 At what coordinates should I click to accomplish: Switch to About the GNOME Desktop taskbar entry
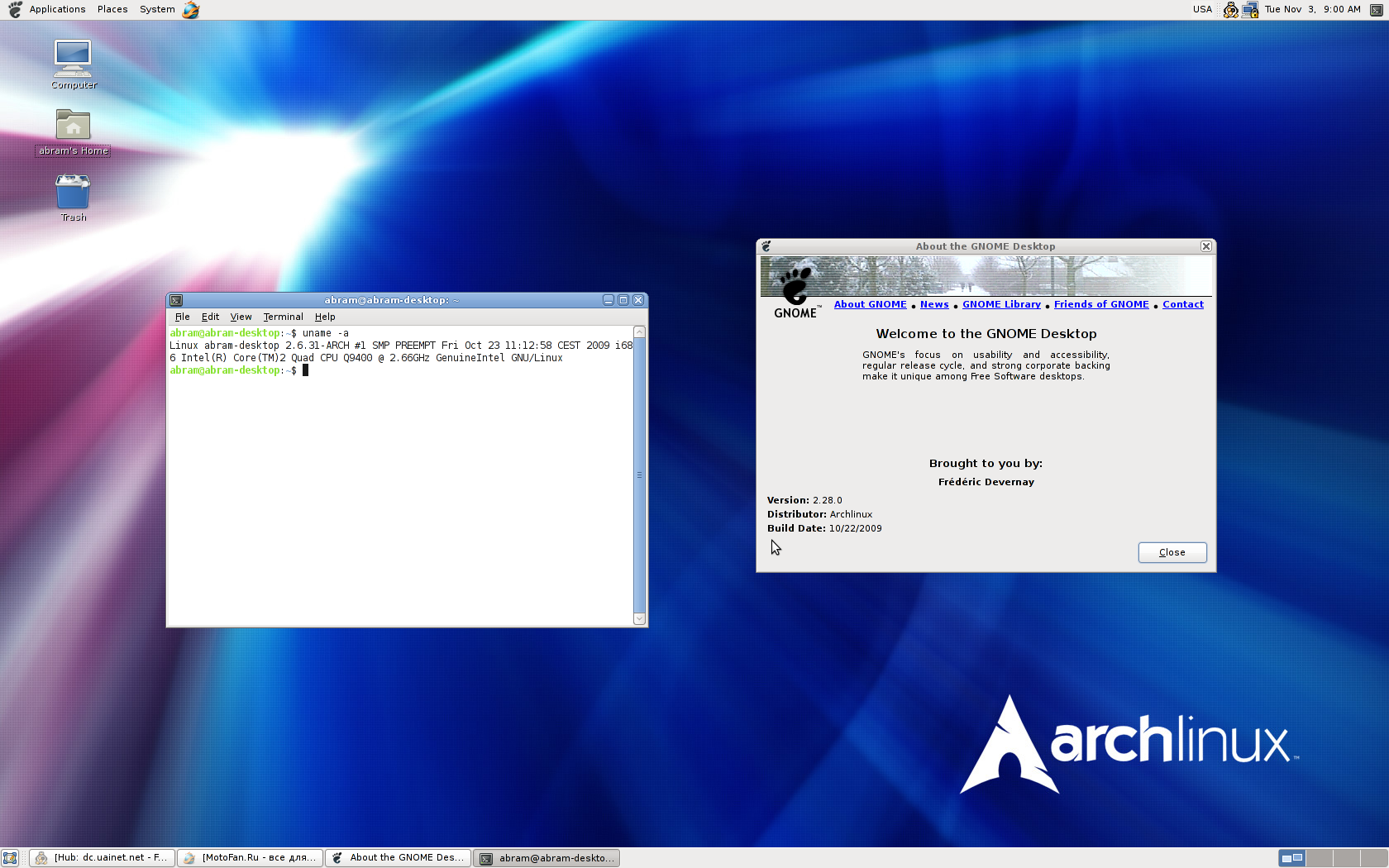pyautogui.click(x=398, y=858)
